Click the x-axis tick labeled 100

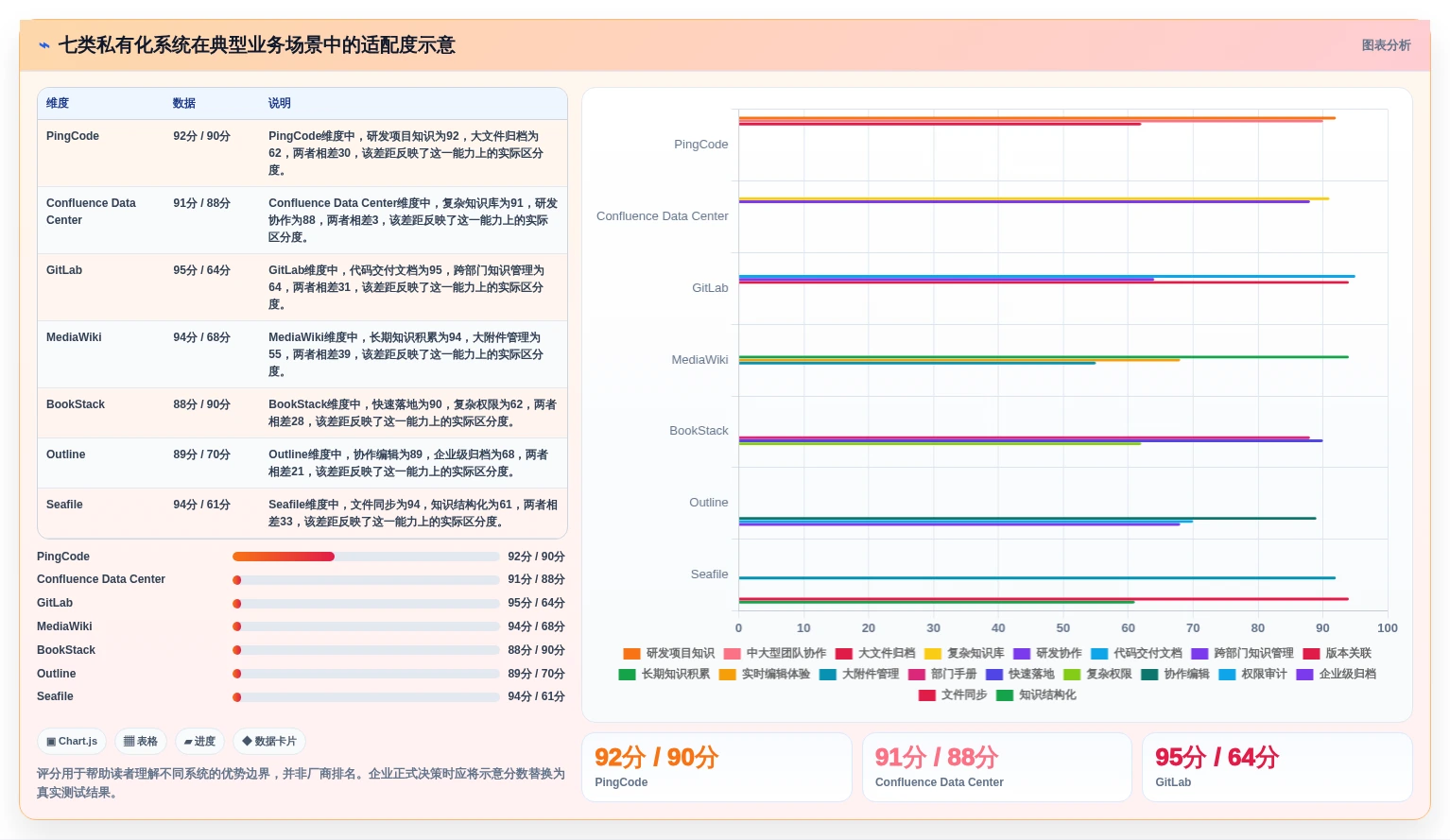pos(1388,628)
